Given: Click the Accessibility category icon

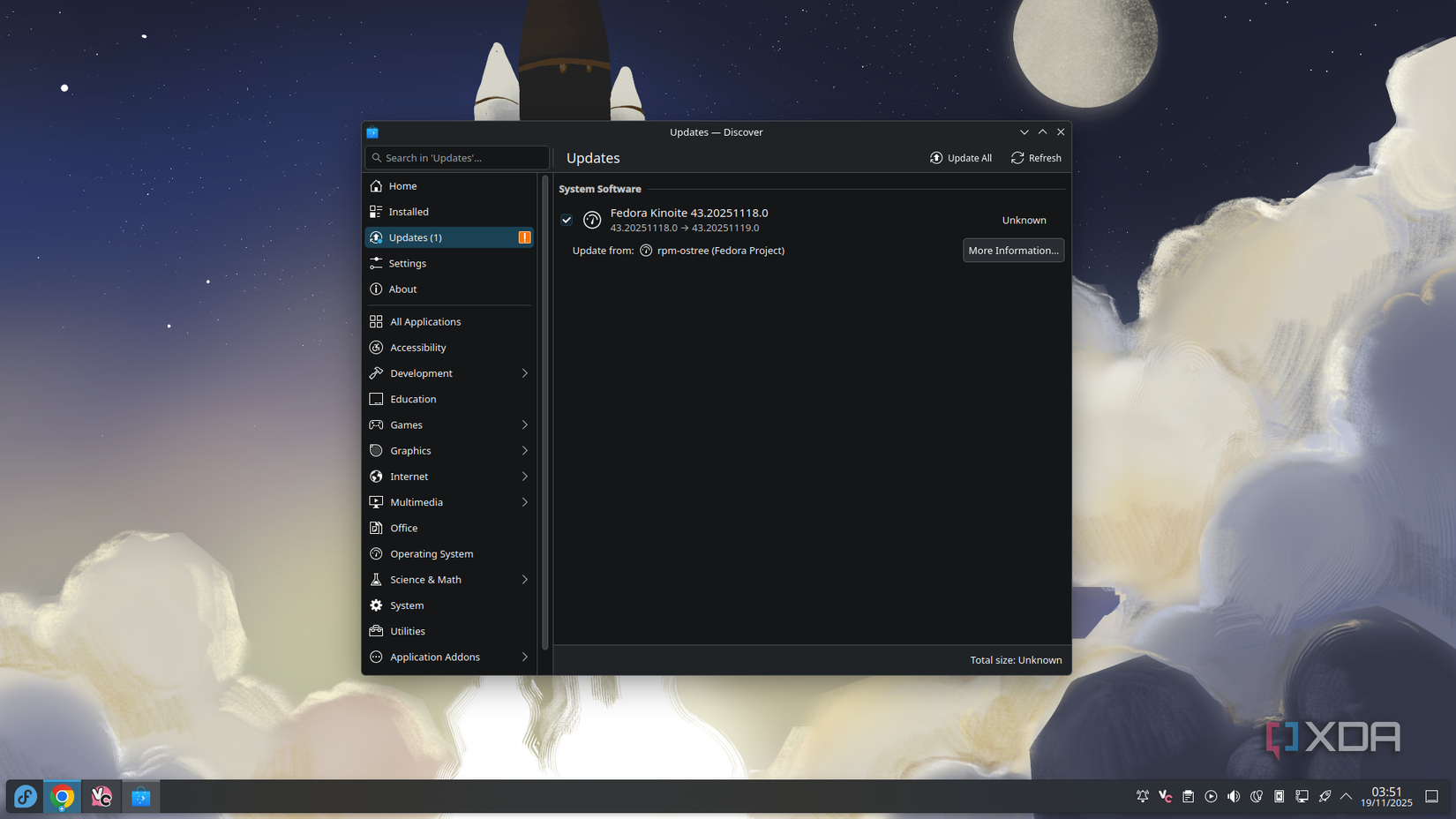Looking at the screenshot, I should 378,347.
